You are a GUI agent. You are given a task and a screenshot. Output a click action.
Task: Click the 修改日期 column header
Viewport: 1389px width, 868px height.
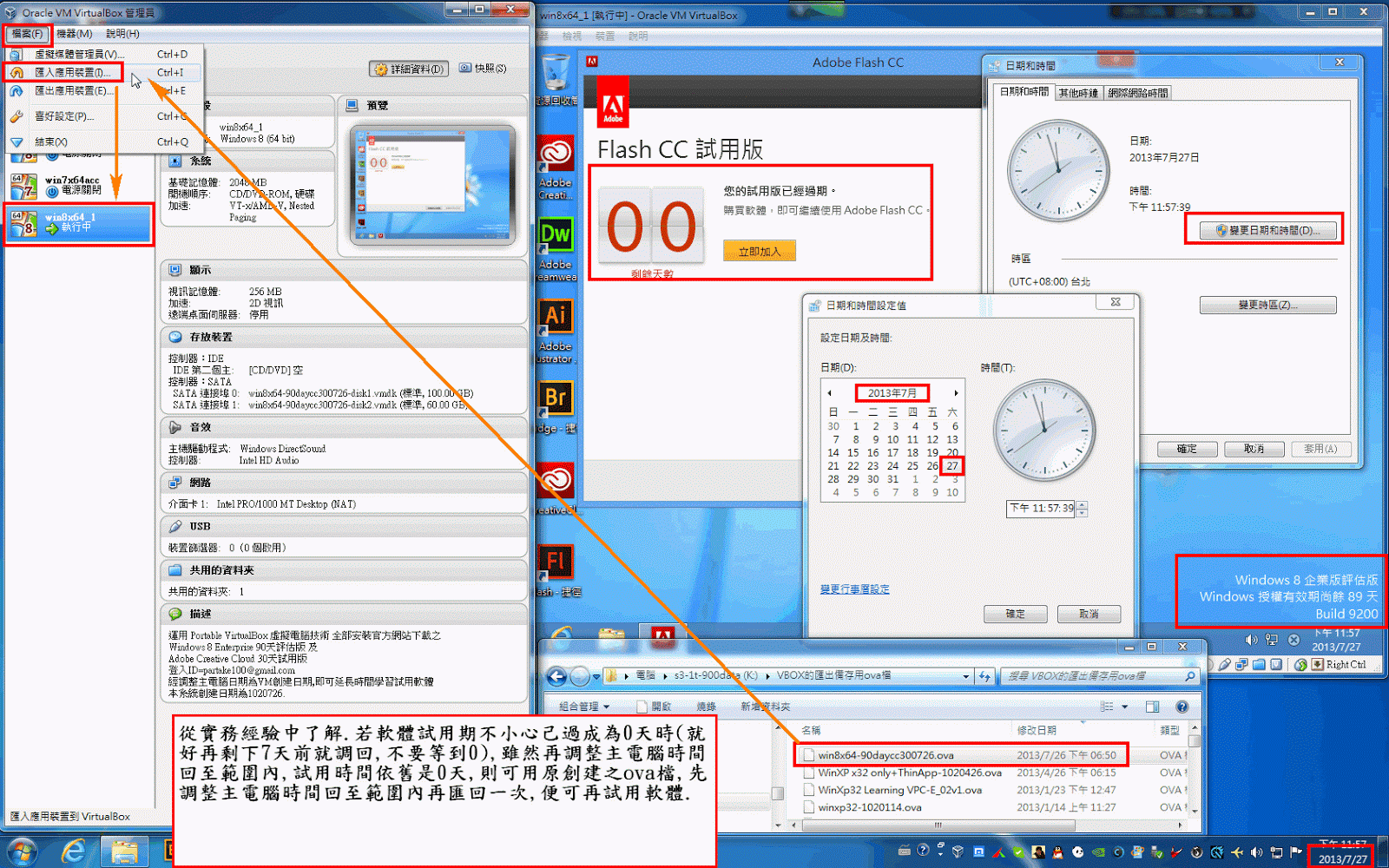coord(1037,731)
